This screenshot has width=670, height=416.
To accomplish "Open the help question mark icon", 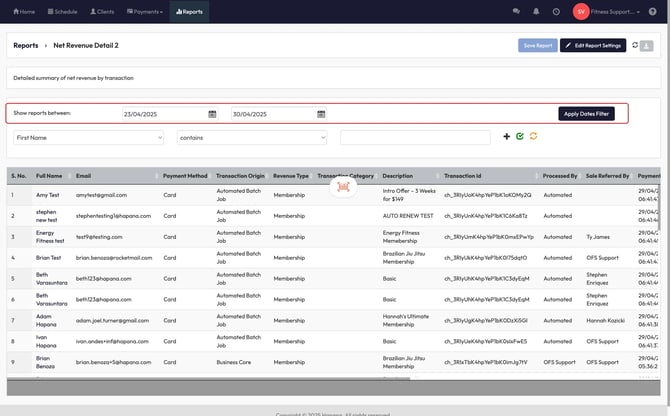I will tap(652, 11).
